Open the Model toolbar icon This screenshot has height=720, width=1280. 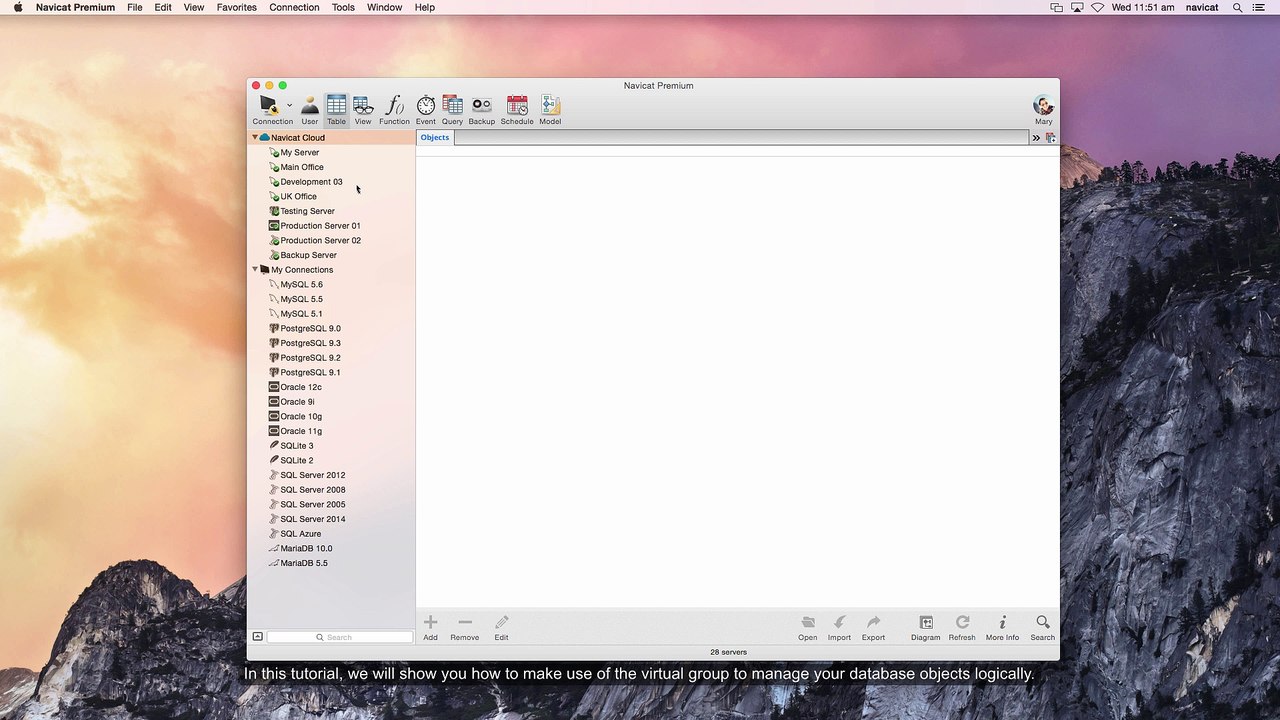(550, 109)
